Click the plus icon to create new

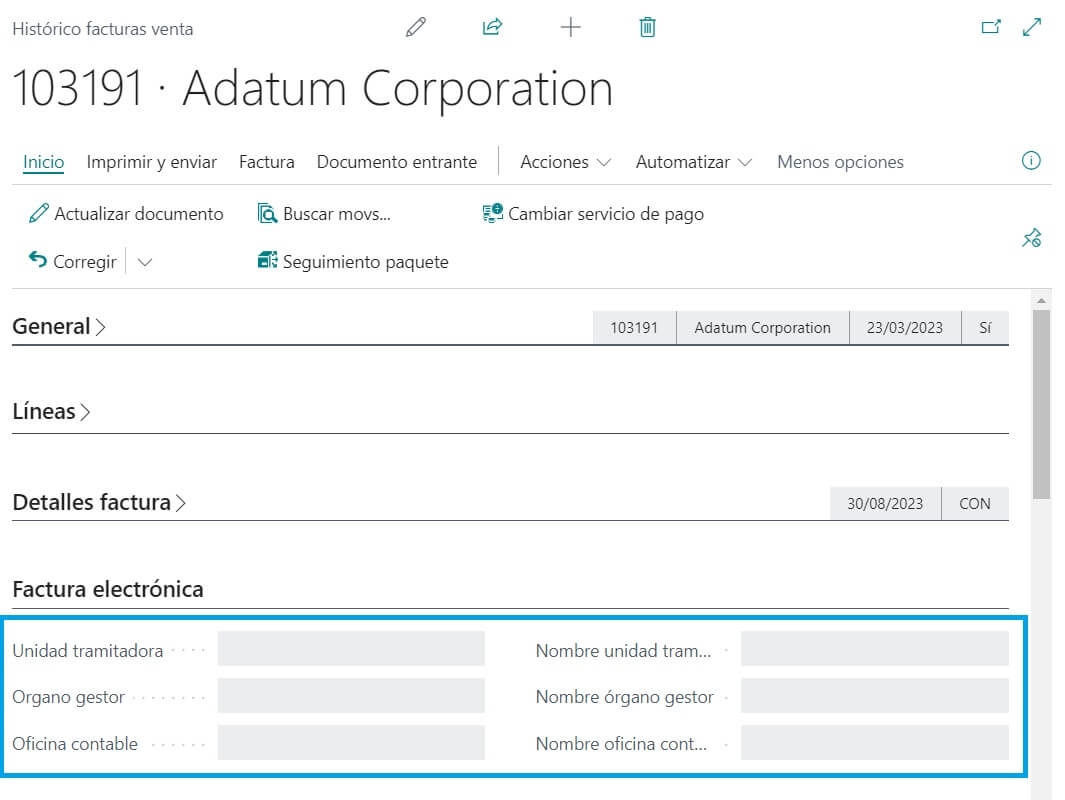tap(570, 28)
